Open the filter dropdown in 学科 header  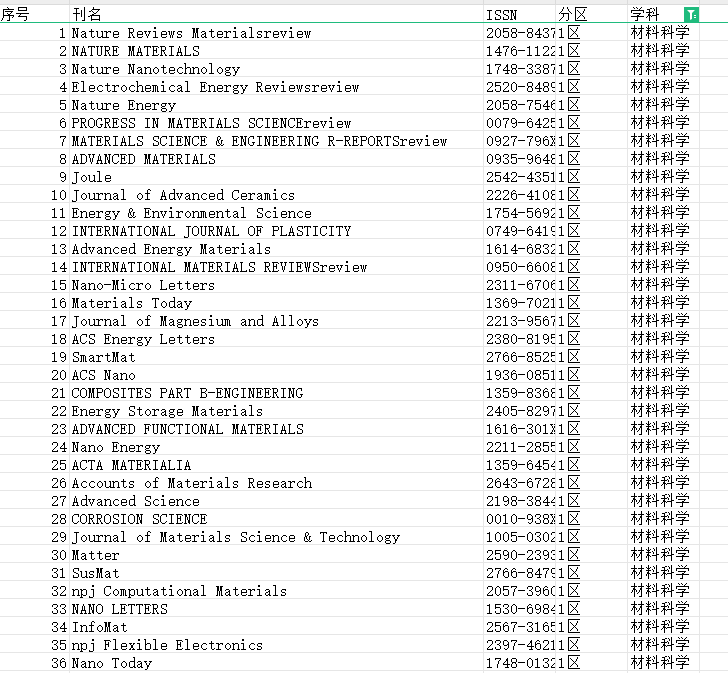coord(691,15)
